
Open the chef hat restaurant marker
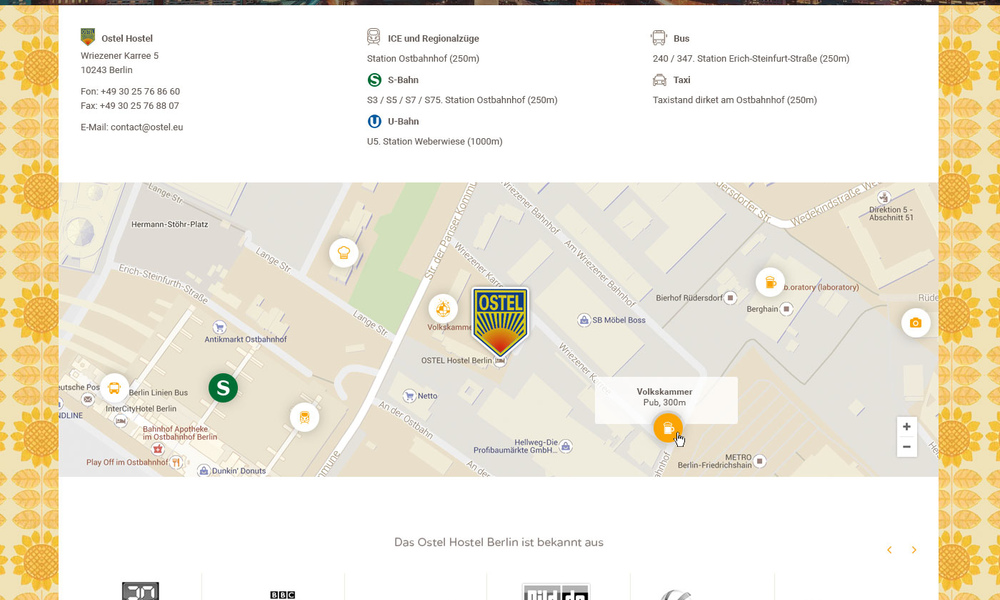point(344,252)
